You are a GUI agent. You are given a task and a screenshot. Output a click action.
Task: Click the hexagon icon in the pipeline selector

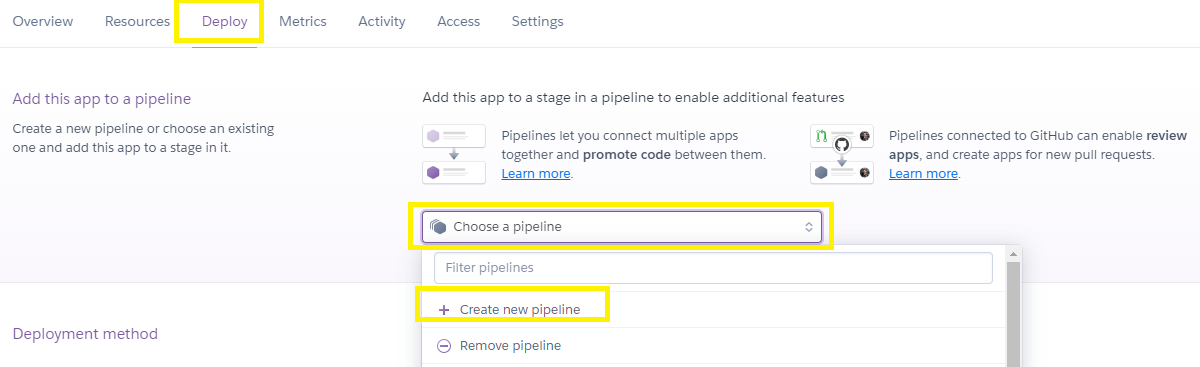438,227
